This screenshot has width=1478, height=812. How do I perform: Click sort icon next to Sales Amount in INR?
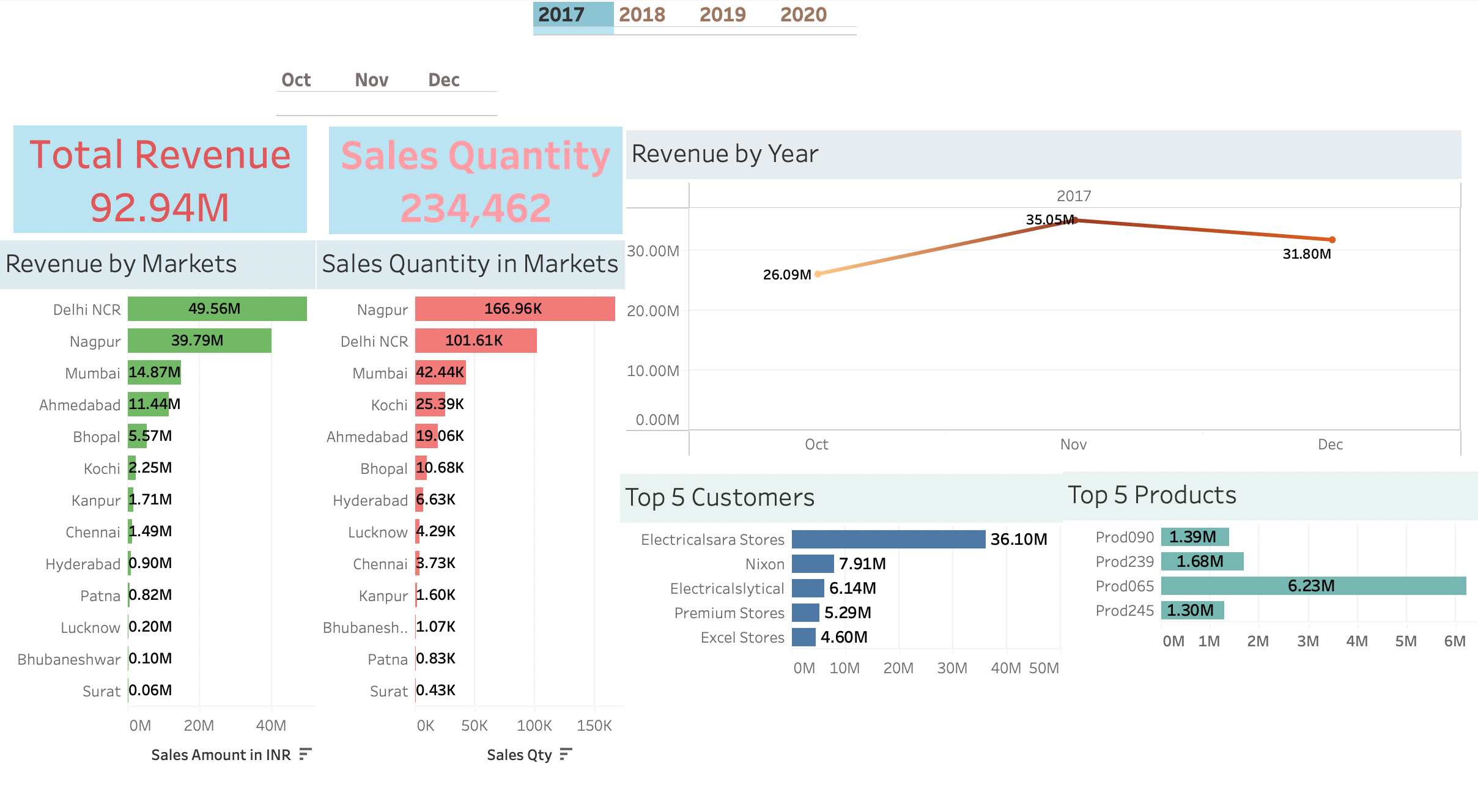point(305,754)
